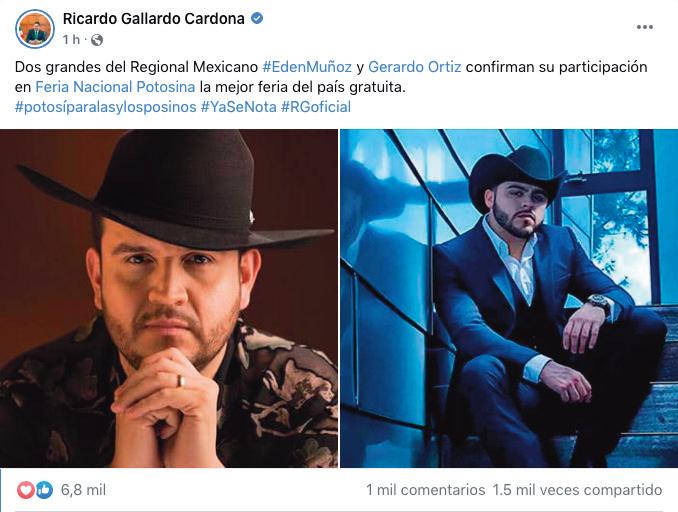678x512 pixels.
Task: Open the right blue-toned staircase photo
Action: [x=509, y=298]
